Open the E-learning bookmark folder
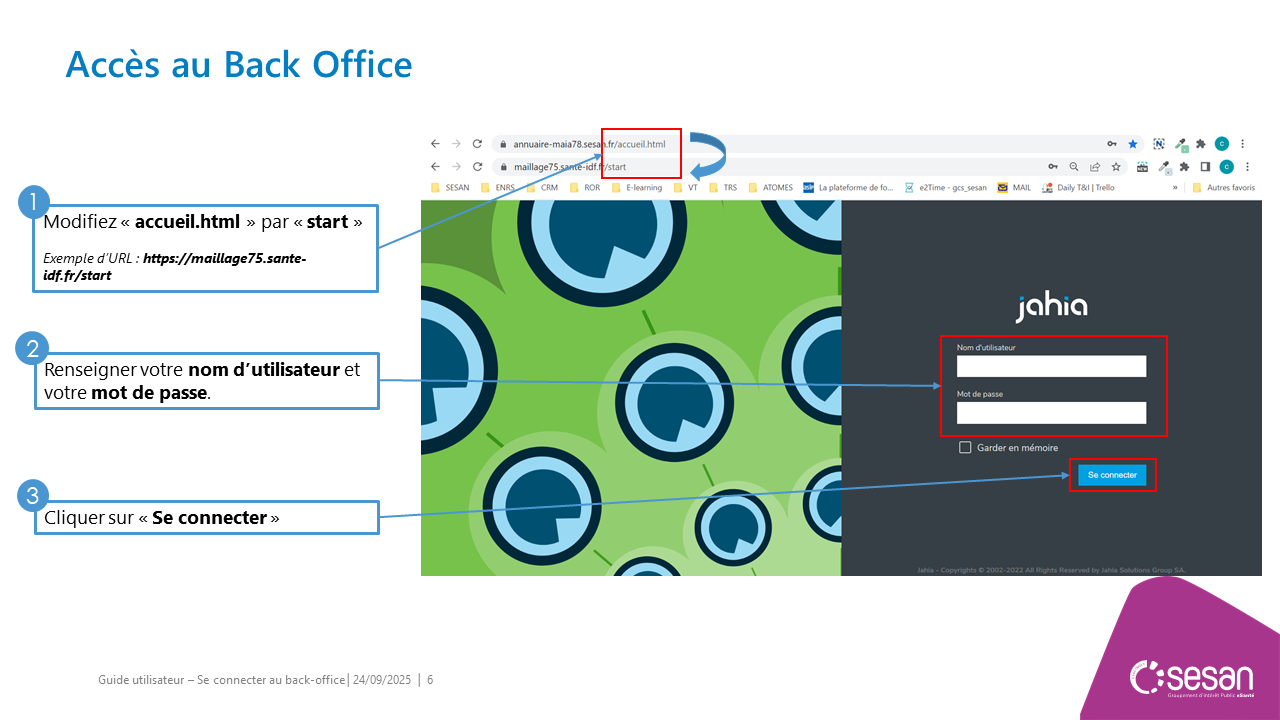1280x720 pixels. pyautogui.click(x=636, y=187)
